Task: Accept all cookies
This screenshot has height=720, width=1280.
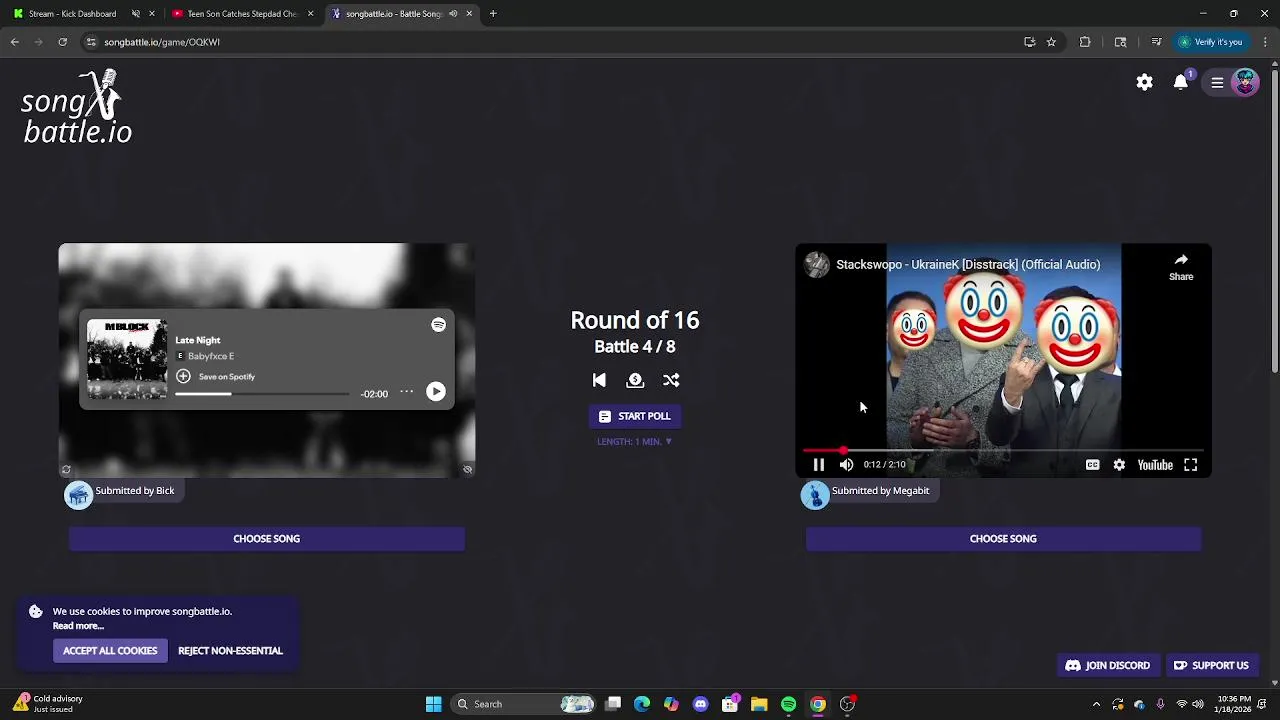Action: tap(110, 651)
